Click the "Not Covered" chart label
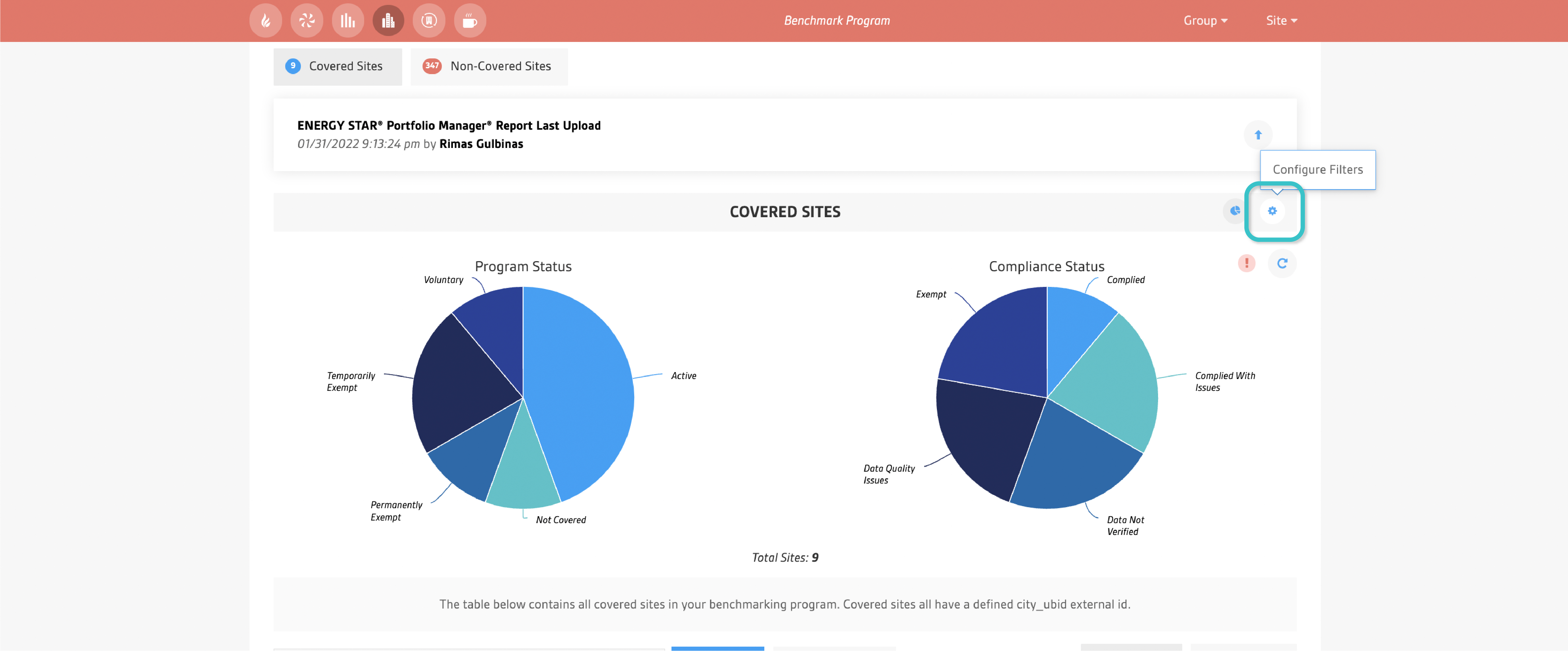The width and height of the screenshot is (1568, 651). point(561,520)
